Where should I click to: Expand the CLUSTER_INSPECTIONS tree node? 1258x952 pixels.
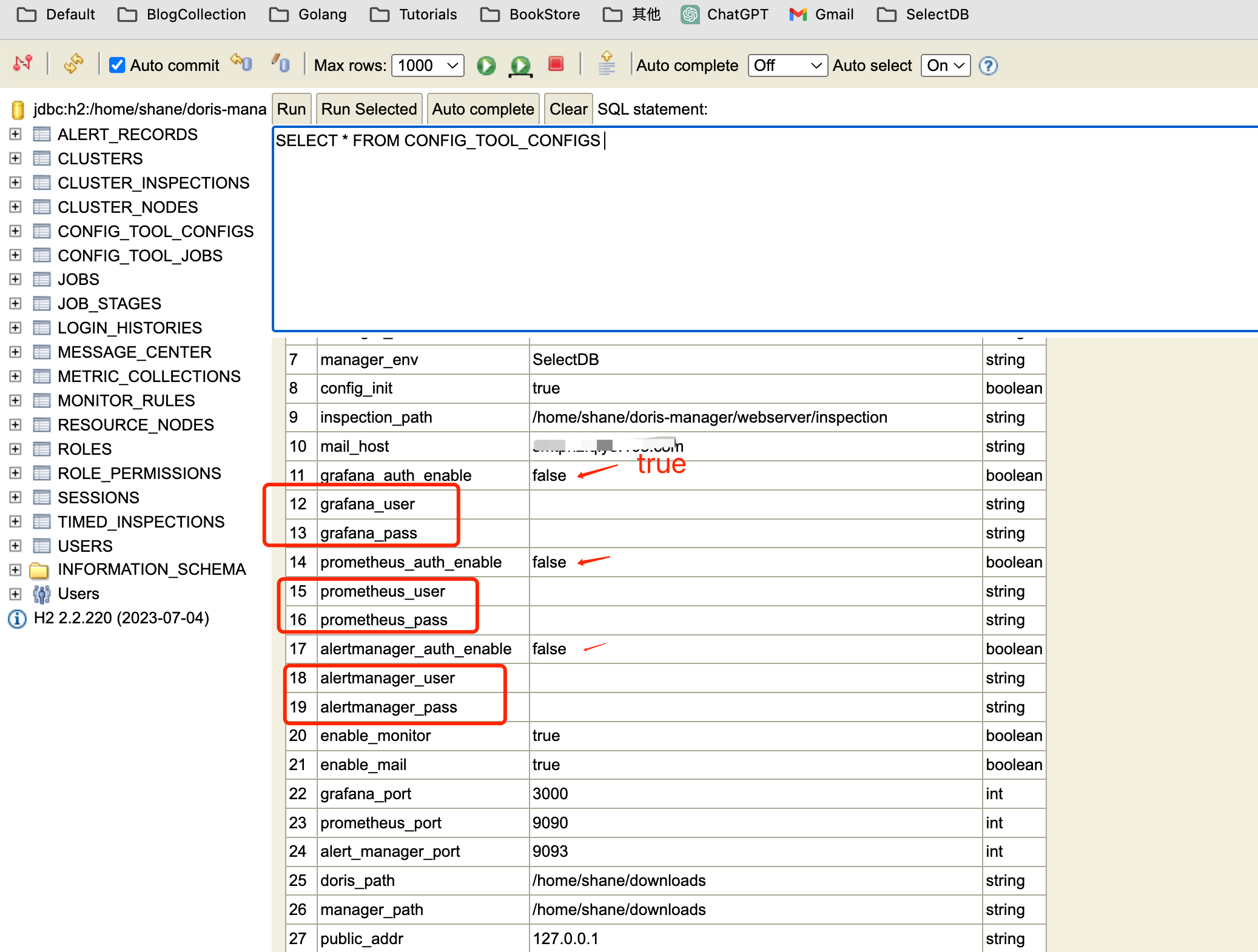pyautogui.click(x=16, y=183)
